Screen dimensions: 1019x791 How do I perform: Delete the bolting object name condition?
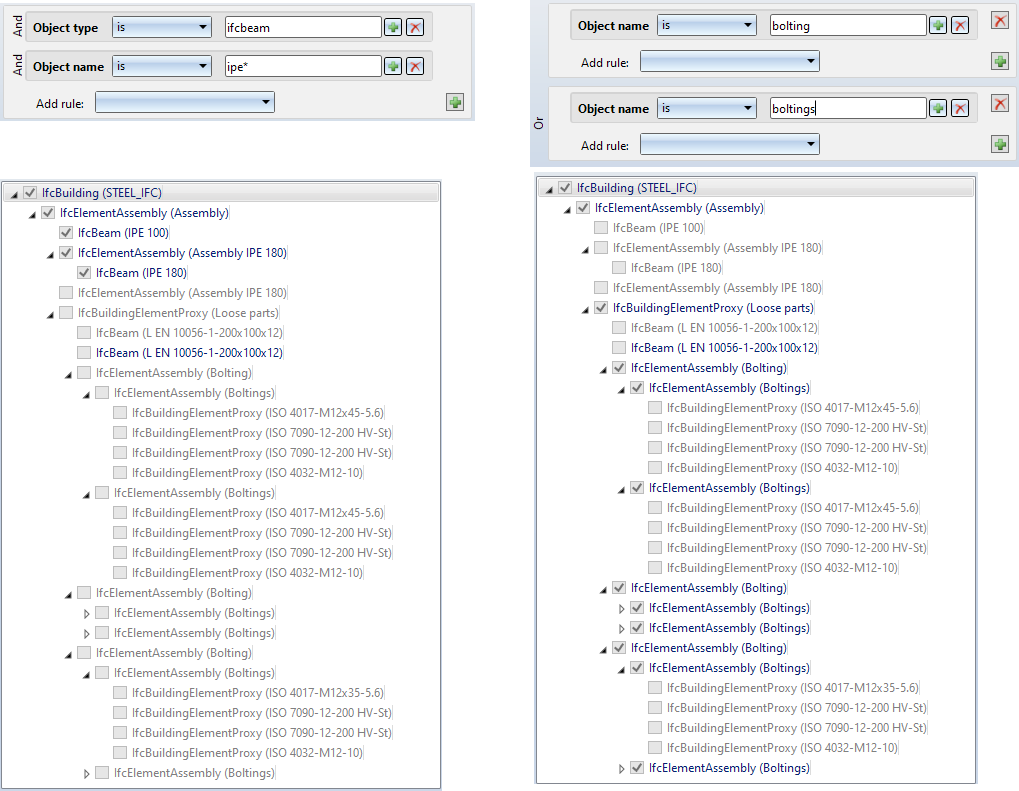pyautogui.click(x=960, y=25)
